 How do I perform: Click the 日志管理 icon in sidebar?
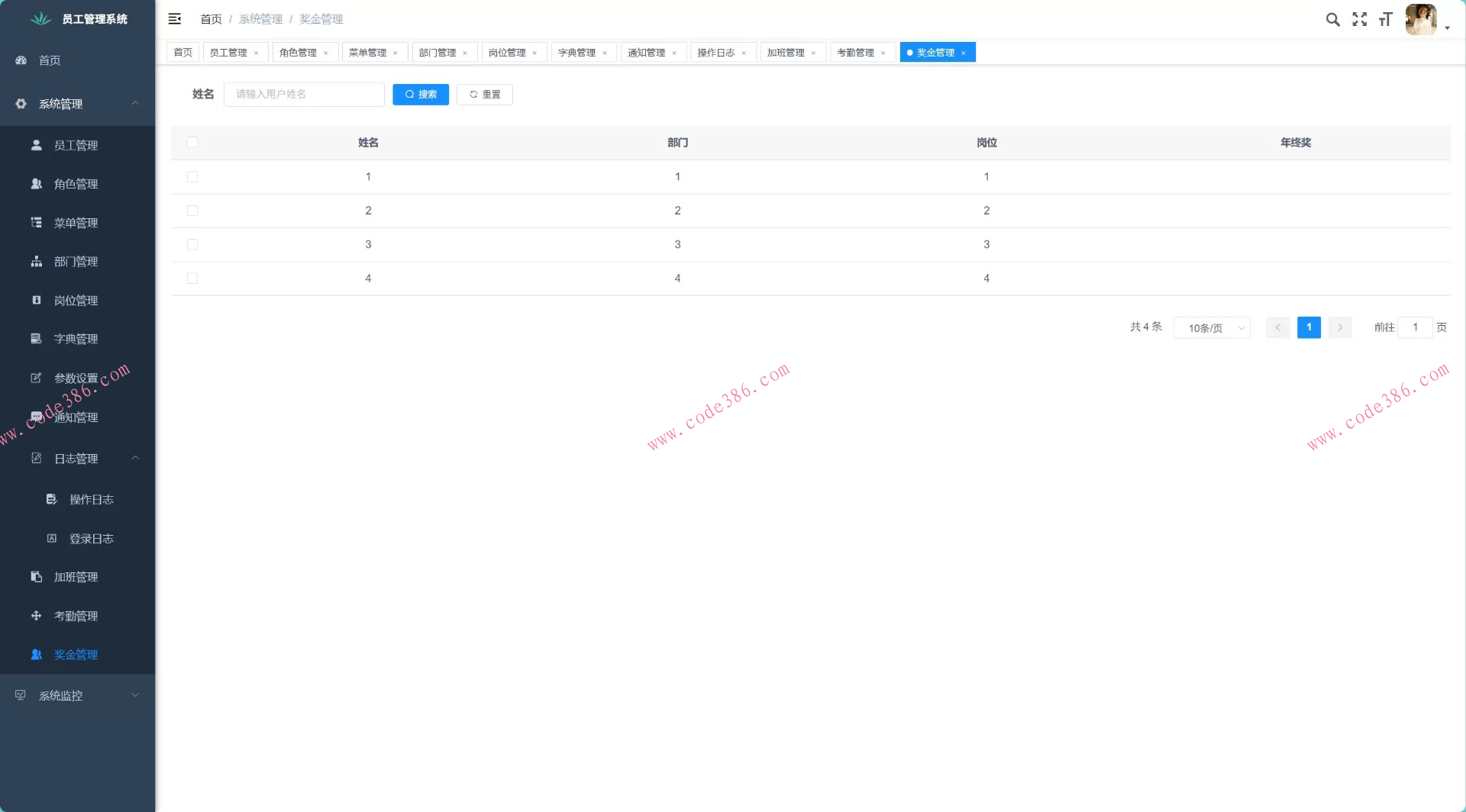tap(36, 458)
